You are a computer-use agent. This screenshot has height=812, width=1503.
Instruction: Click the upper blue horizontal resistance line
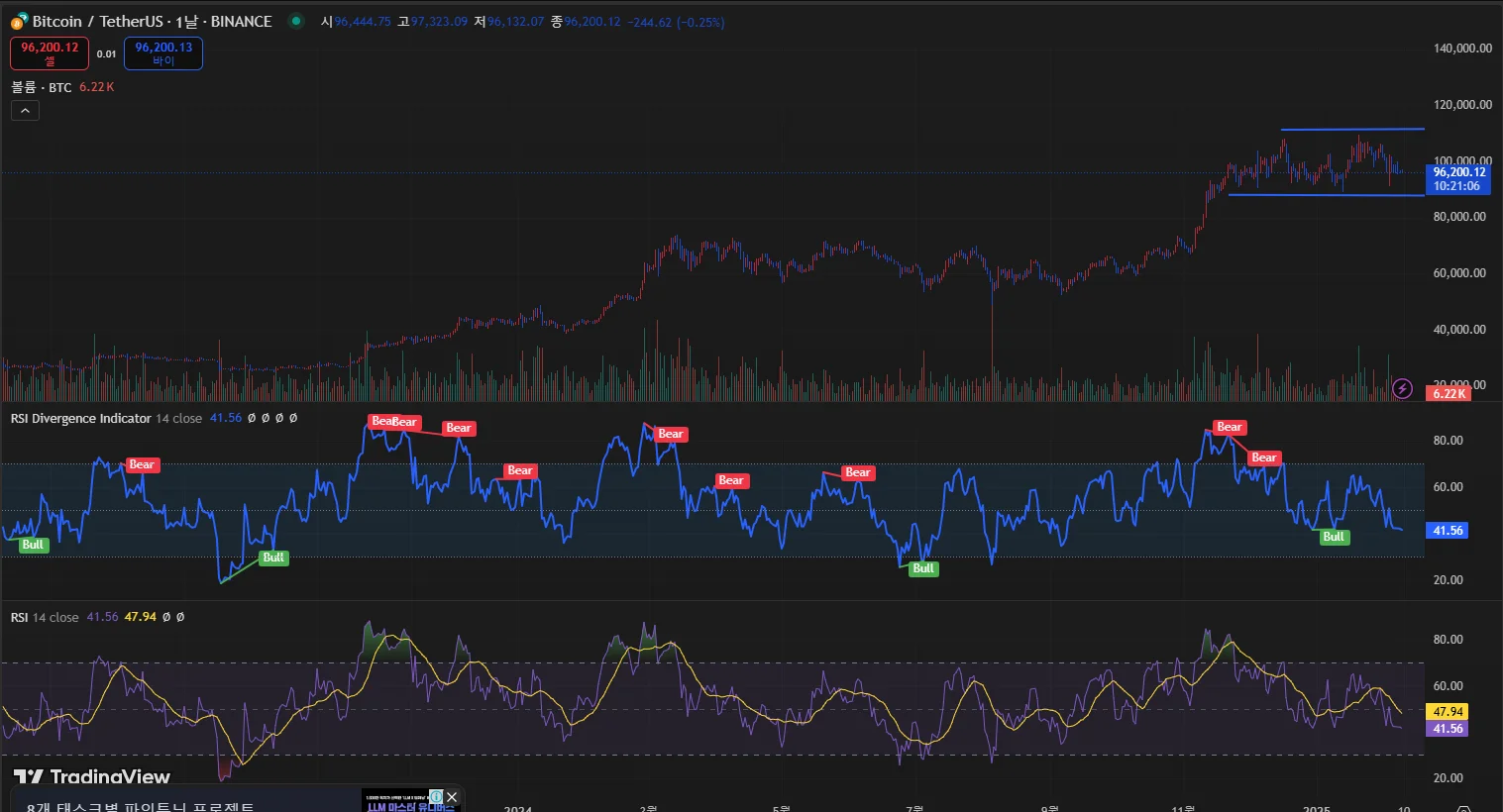[1352, 129]
